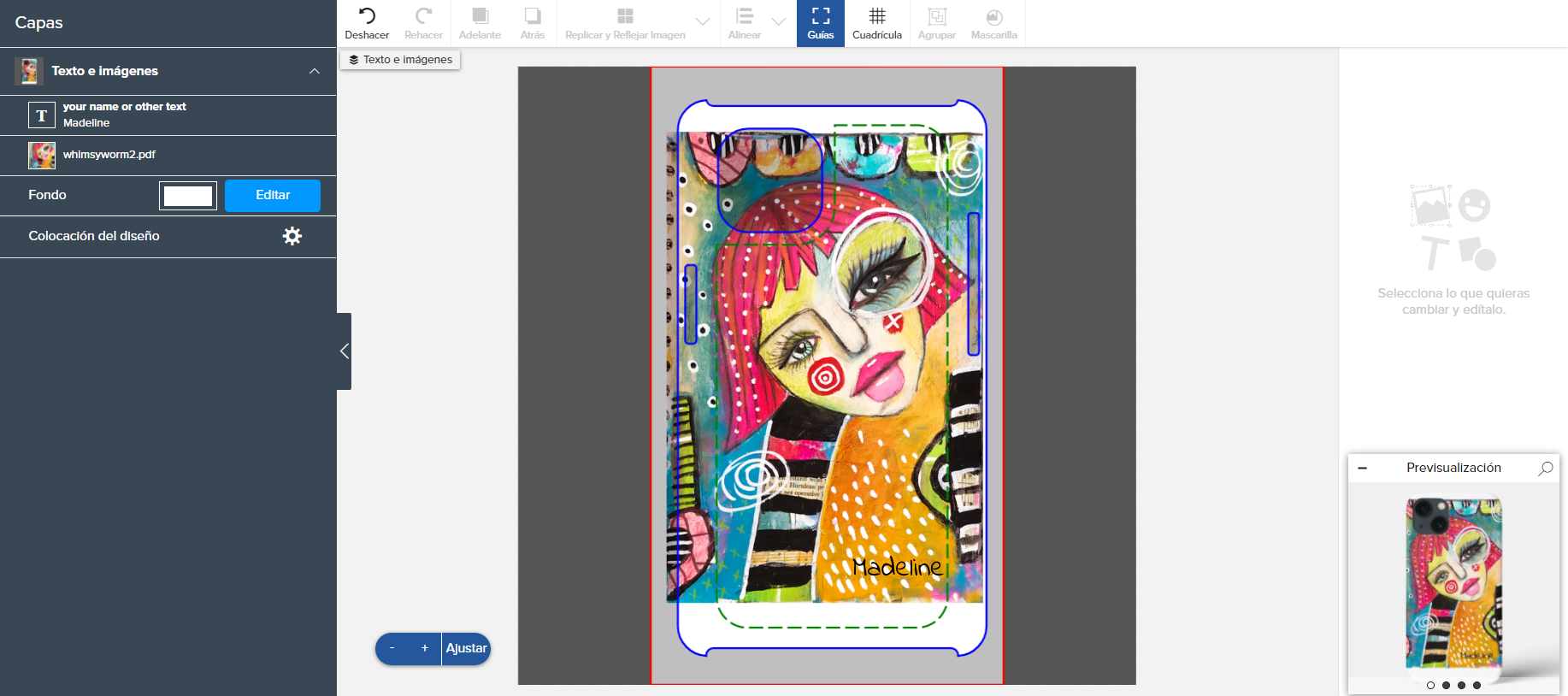Zoom in with the plus button
Screen dimensions: 1568x696
tap(425, 648)
